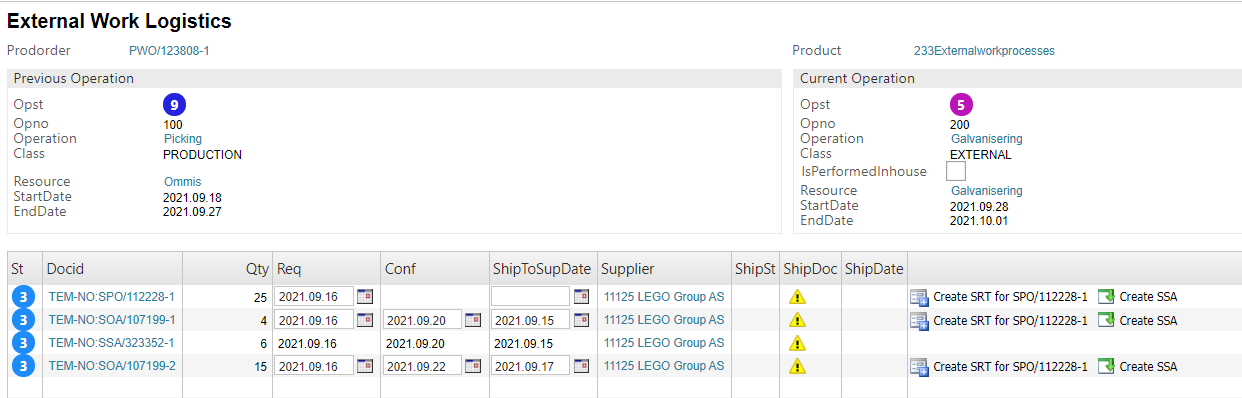Image resolution: width=1242 pixels, height=398 pixels.
Task: Open product 233Externalworkprocesses link
Action: click(984, 50)
